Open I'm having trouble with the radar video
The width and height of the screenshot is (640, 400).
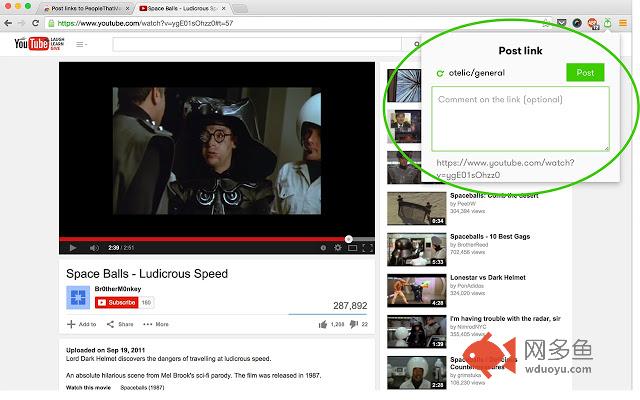(x=505, y=318)
